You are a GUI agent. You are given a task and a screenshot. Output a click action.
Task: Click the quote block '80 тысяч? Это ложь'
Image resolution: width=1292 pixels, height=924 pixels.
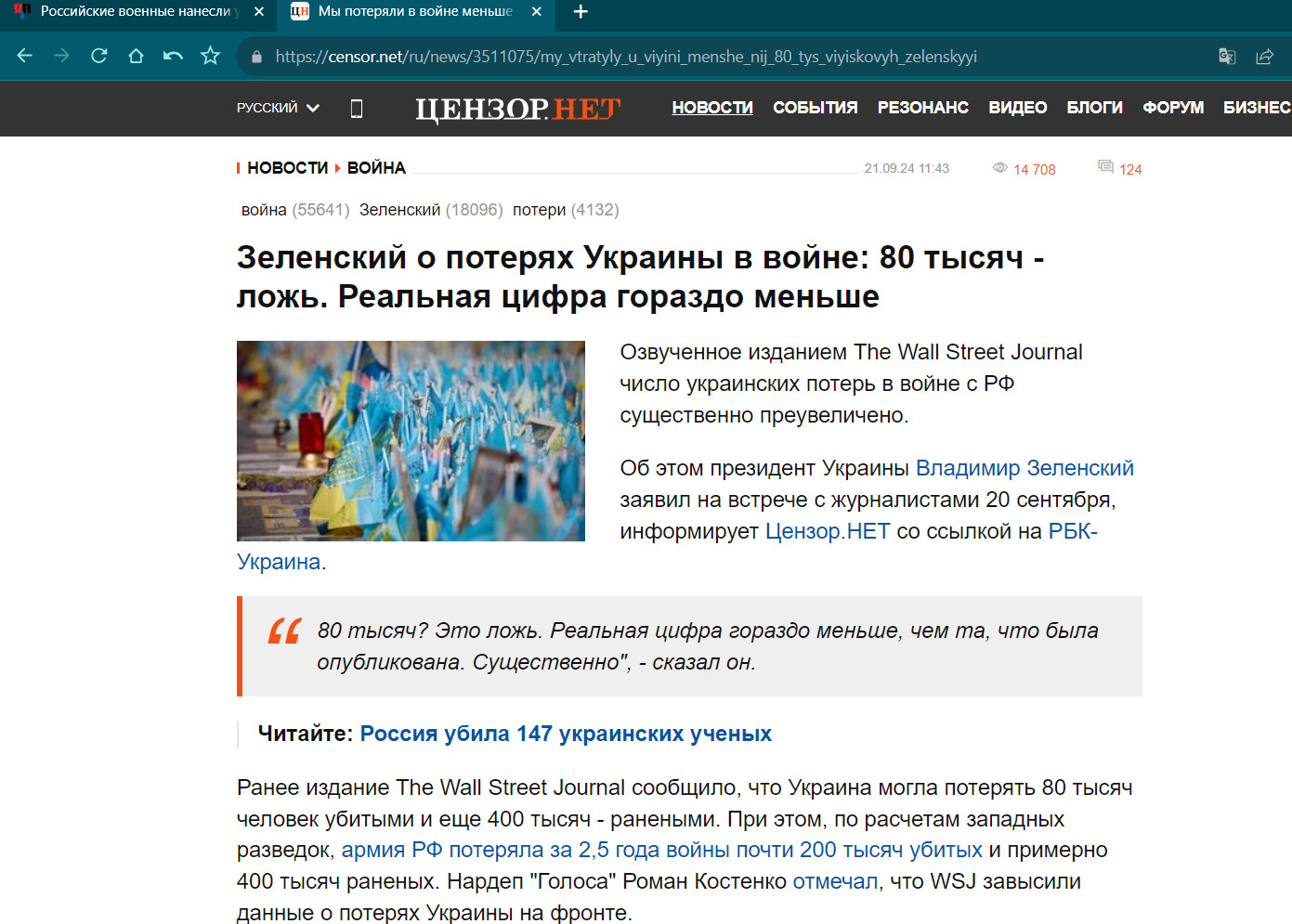click(689, 646)
